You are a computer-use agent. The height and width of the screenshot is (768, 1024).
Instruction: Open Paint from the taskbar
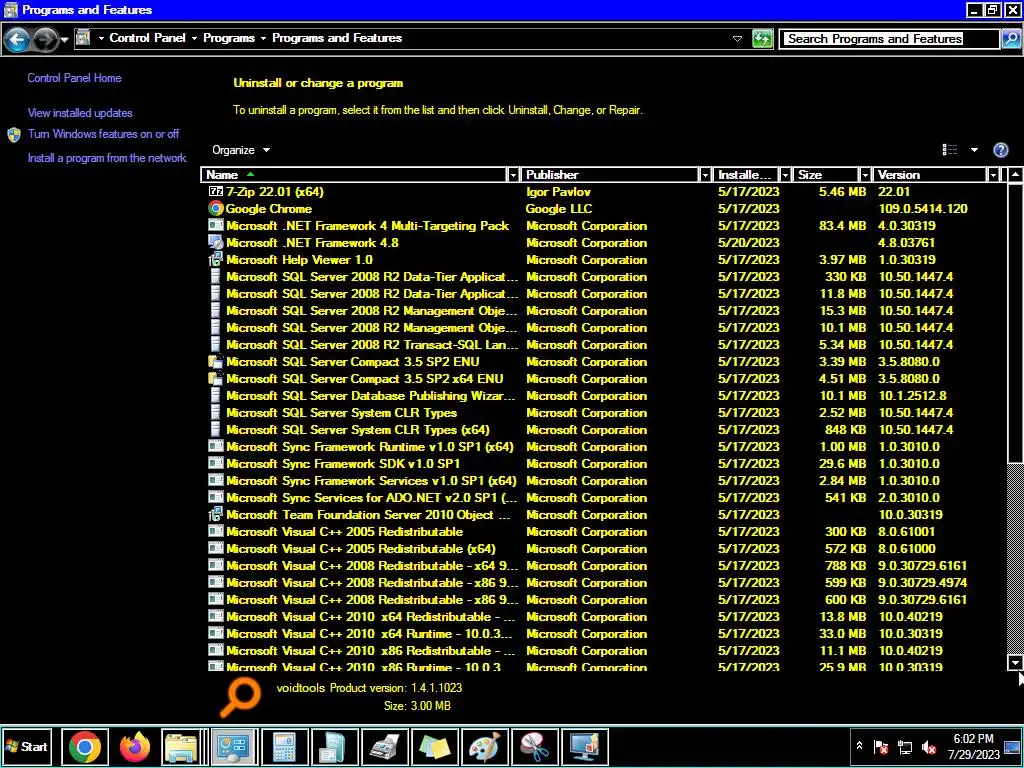(x=484, y=746)
